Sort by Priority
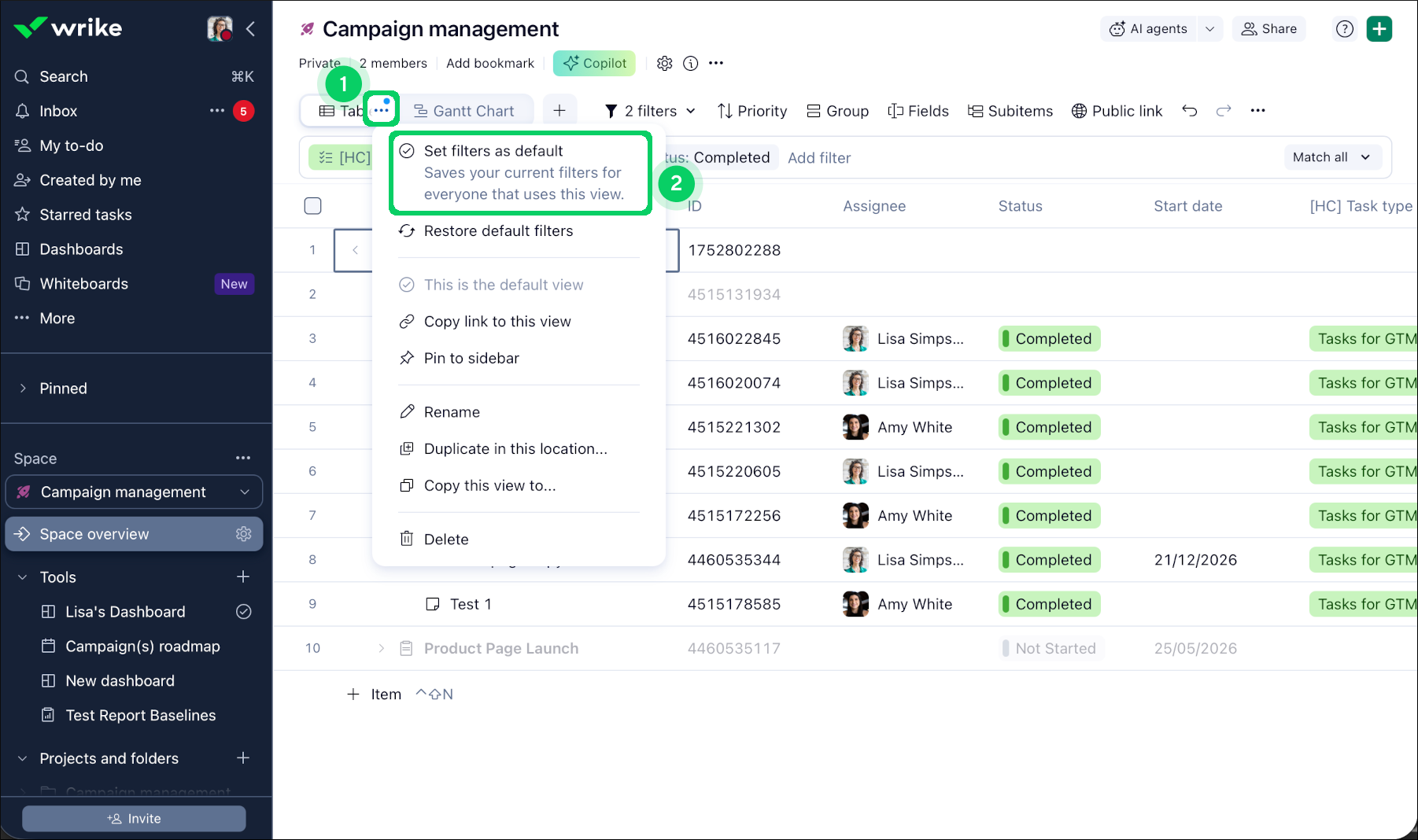The image size is (1418, 840). coord(752,111)
